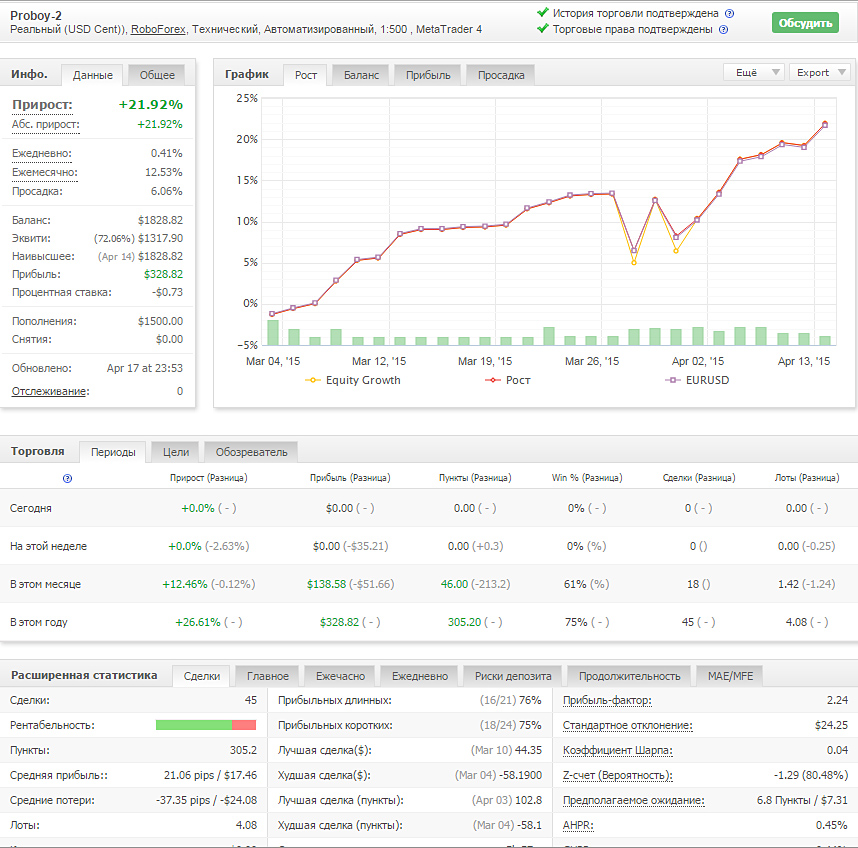This screenshot has height=848, width=858.
Task: Click the На этой неделе row label
Action: coord(48,546)
